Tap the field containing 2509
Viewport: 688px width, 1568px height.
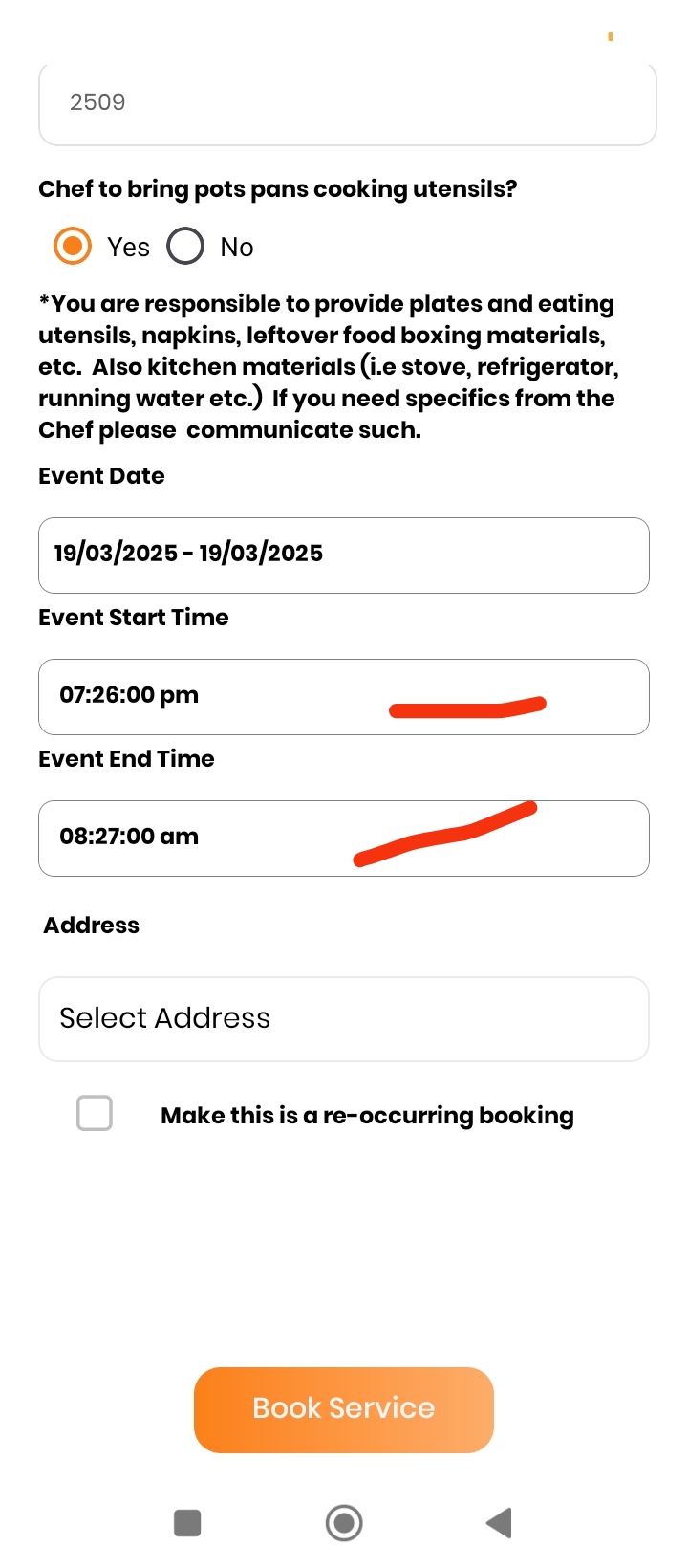pos(347,103)
